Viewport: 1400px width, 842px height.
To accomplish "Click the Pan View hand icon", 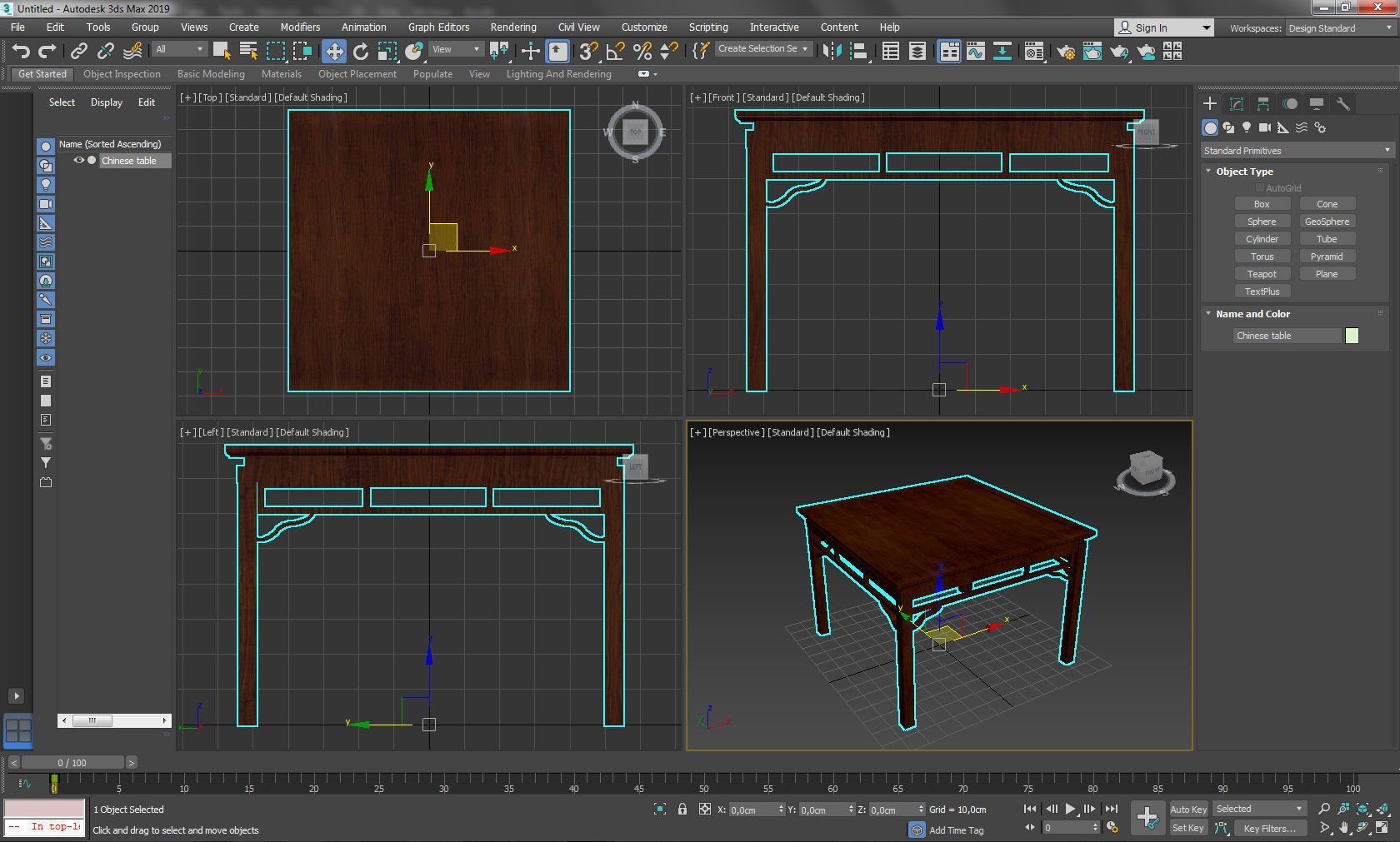I will [x=1344, y=828].
